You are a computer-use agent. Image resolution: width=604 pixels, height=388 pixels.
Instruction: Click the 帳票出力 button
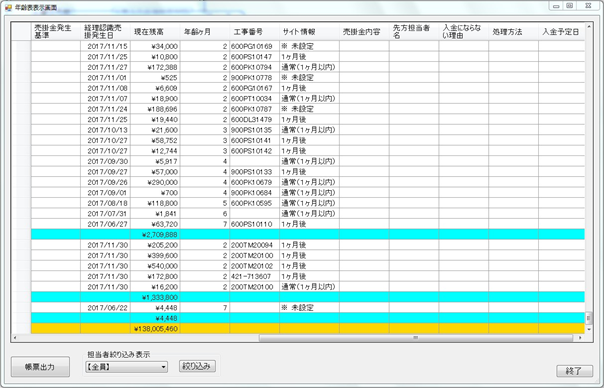pyautogui.click(x=40, y=366)
